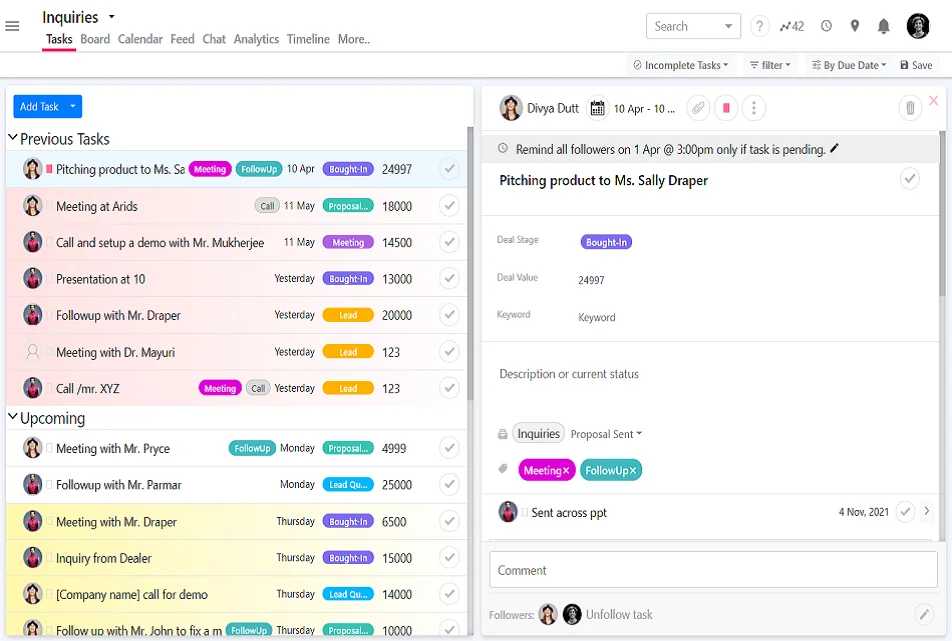Open the notifications bell icon
Screen dimensions: 952x641
(x=884, y=27)
